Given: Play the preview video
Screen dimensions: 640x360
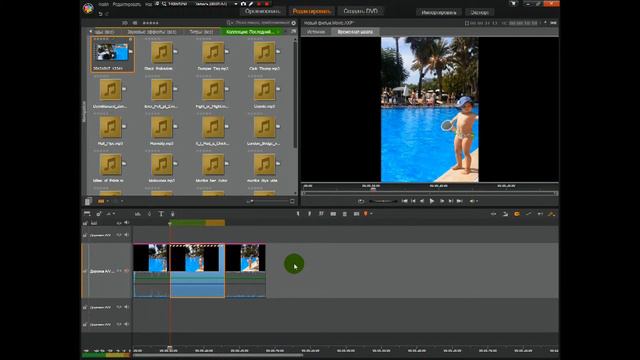Looking at the screenshot, I should (432, 201).
